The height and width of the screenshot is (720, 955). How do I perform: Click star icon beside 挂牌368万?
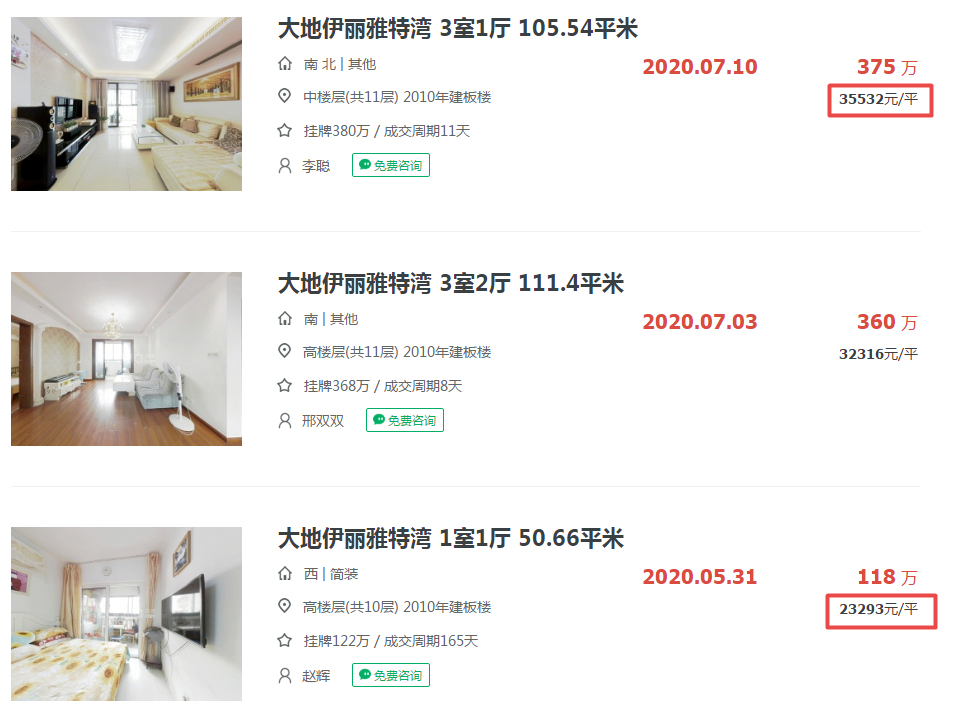click(x=284, y=386)
